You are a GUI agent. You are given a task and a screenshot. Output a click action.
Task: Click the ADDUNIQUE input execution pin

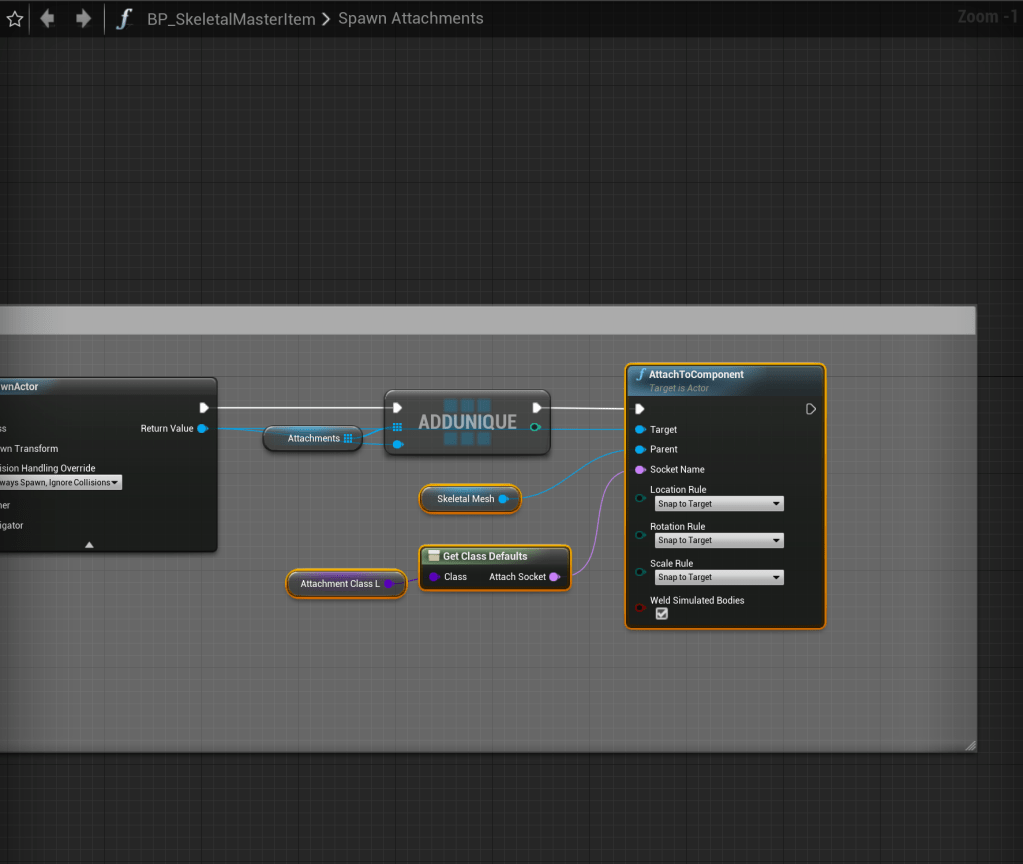(397, 407)
